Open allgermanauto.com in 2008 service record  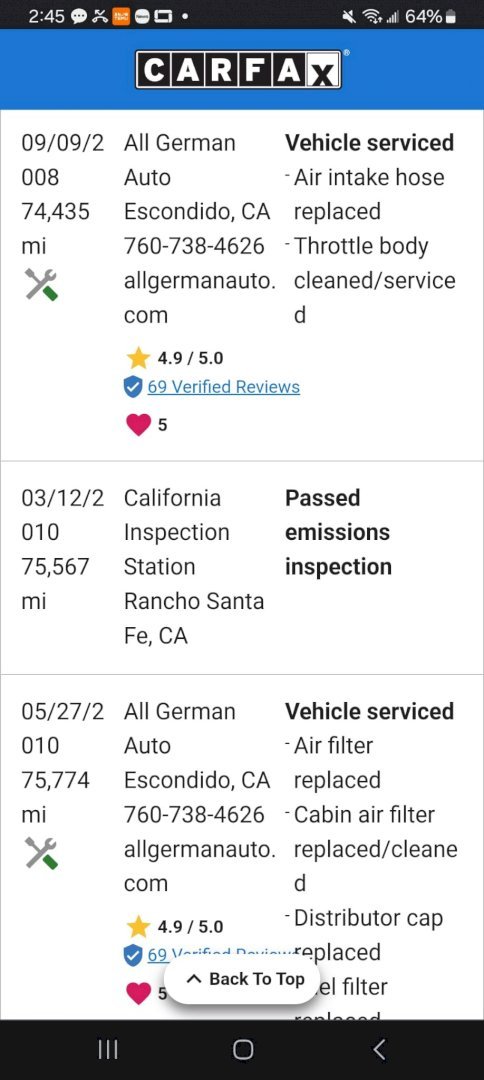[x=200, y=298]
